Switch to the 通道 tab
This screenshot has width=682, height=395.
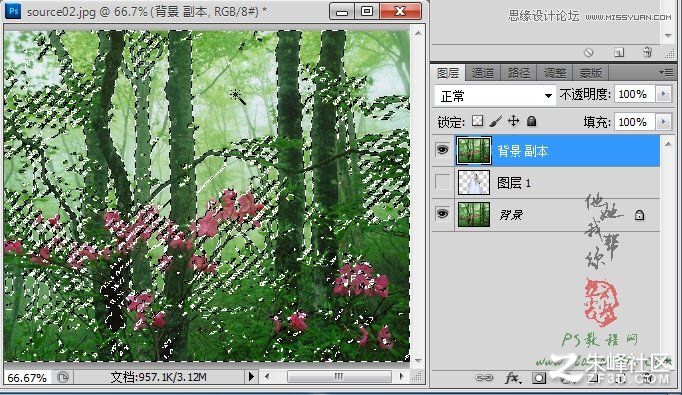click(483, 73)
